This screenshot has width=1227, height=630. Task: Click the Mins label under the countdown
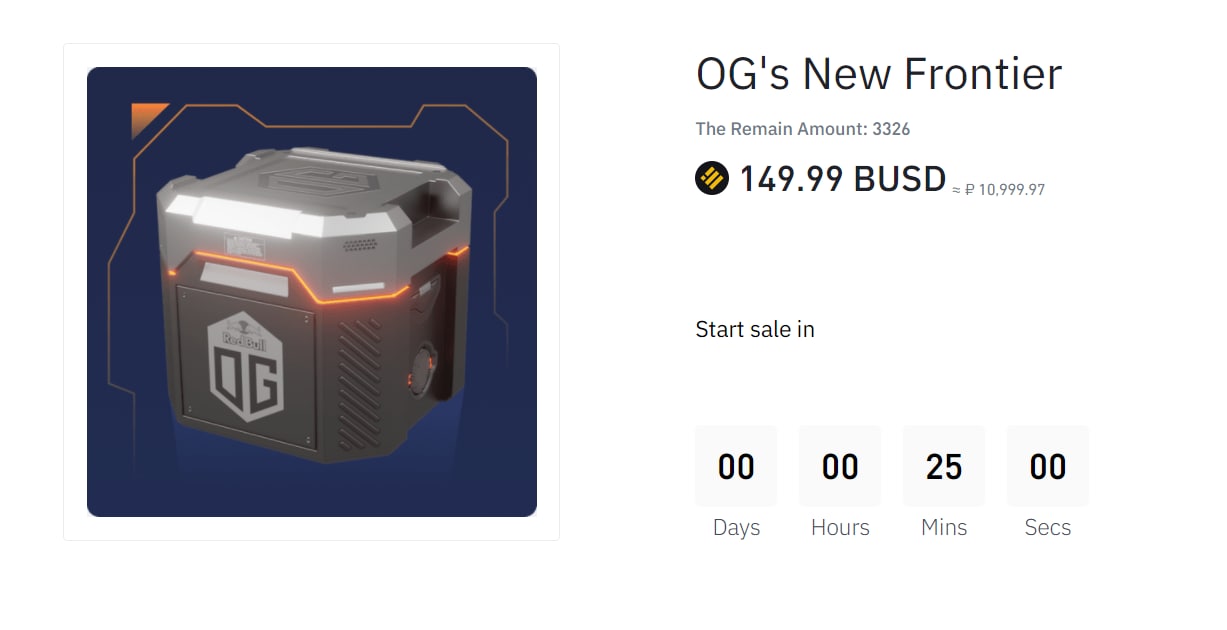(944, 527)
